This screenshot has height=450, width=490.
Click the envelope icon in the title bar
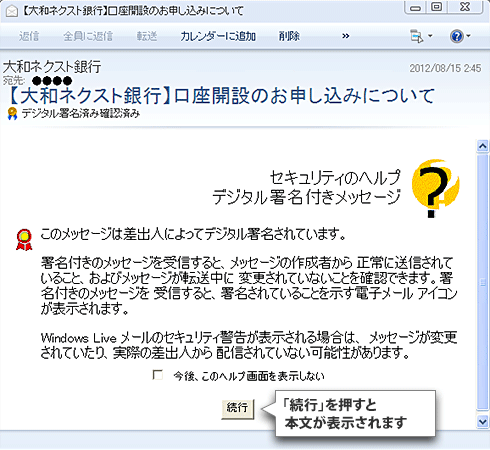[12, 11]
